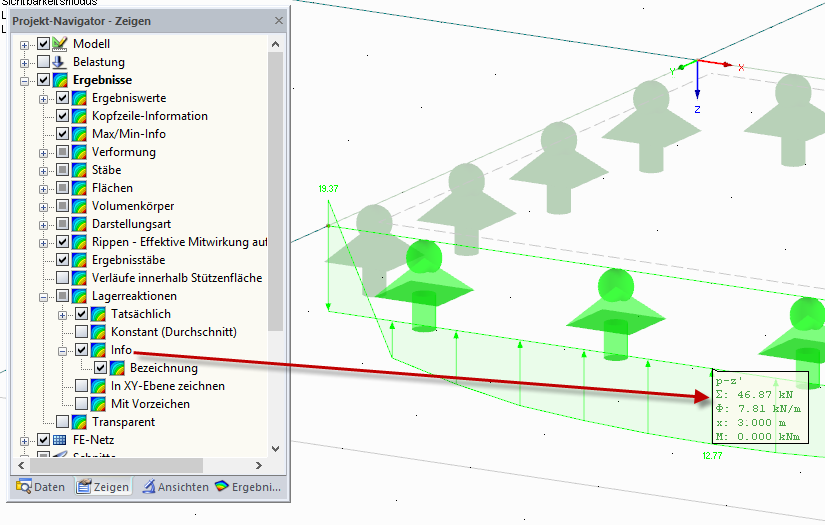Switch to the Daten tab
825x525 pixels.
coord(41,487)
